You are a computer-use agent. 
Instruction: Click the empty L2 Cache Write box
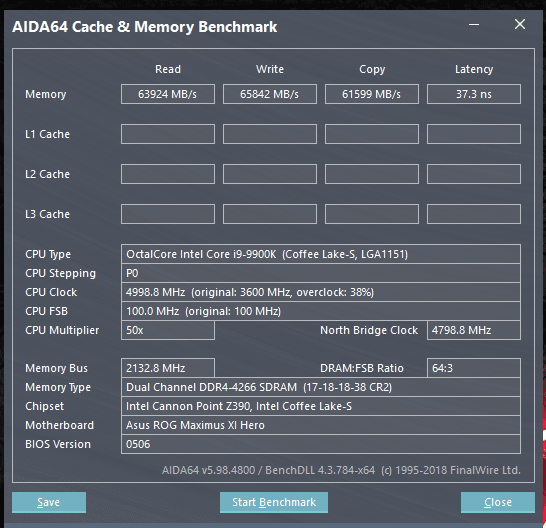(270, 174)
